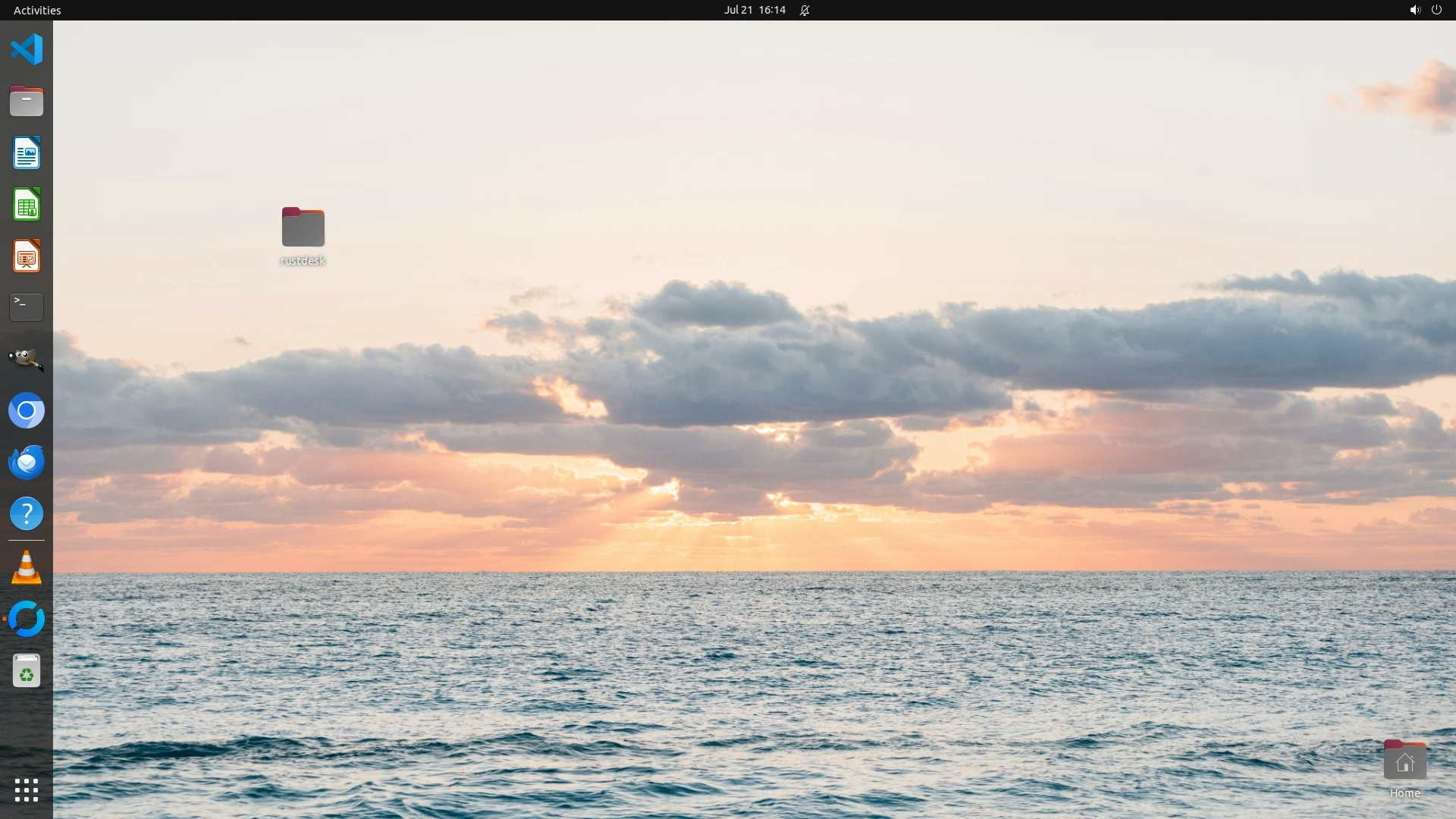Open the Trash in the dock
1456x819 pixels.
pyautogui.click(x=27, y=671)
